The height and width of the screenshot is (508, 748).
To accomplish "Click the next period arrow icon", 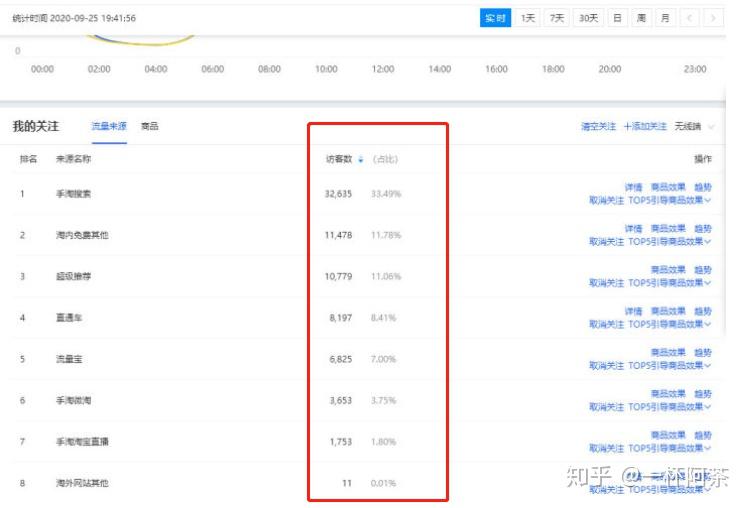I will click(x=713, y=18).
